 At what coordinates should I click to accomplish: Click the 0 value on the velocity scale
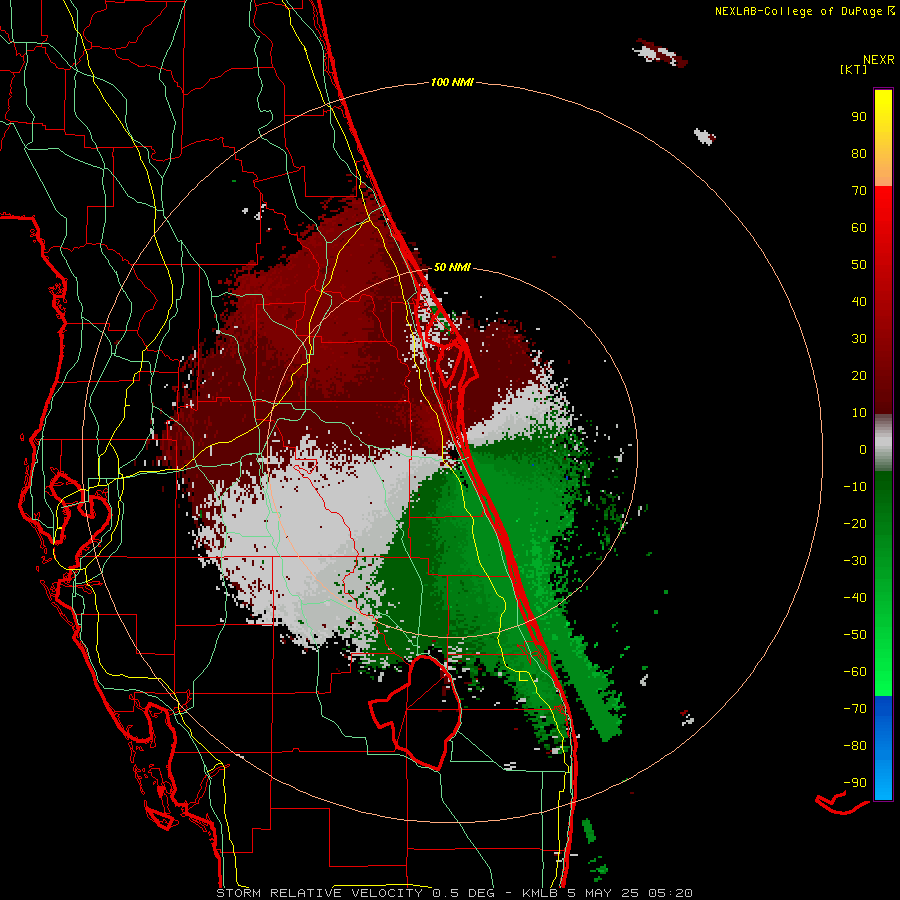(863, 449)
